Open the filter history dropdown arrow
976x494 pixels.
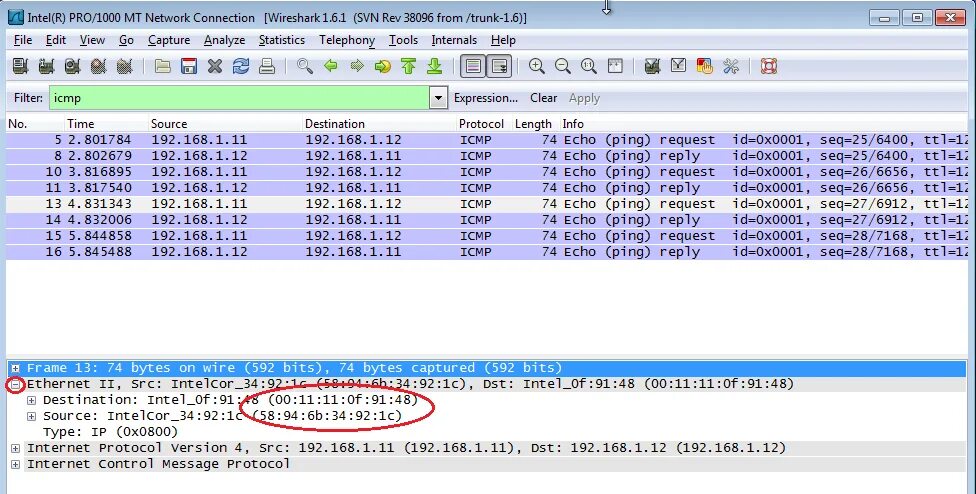point(438,98)
